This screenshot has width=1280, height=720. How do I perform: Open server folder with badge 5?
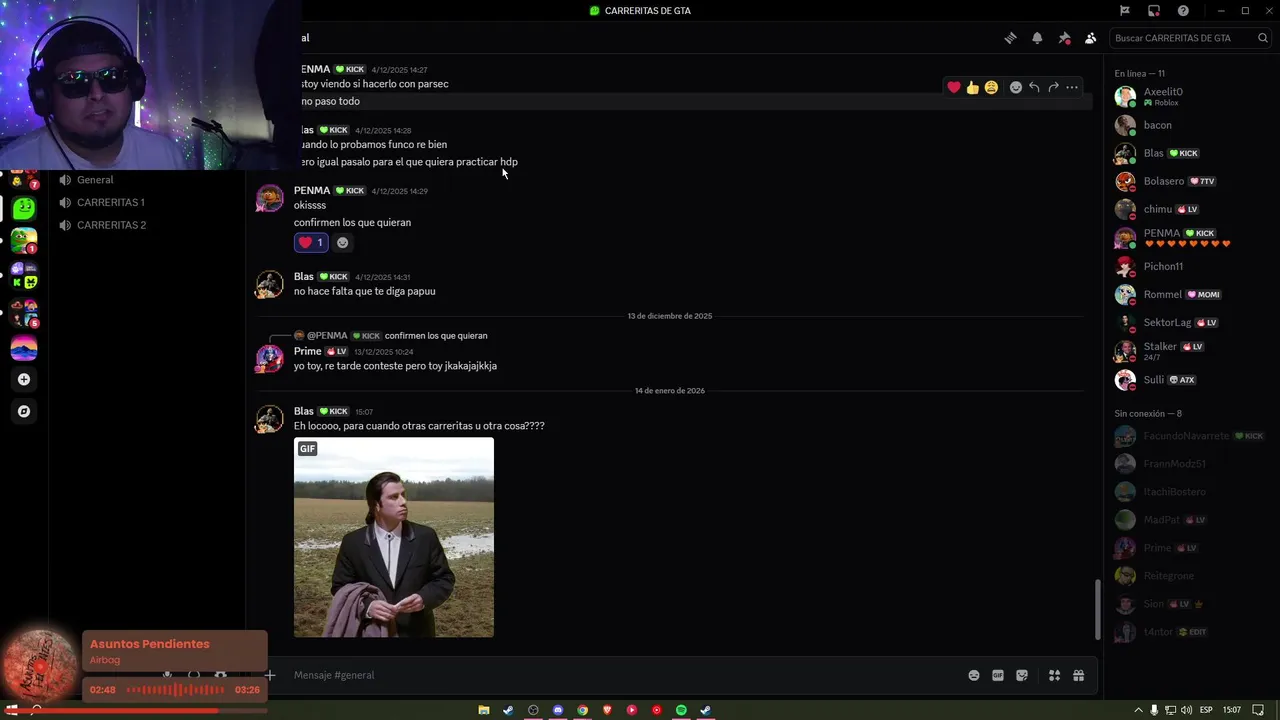click(24, 312)
